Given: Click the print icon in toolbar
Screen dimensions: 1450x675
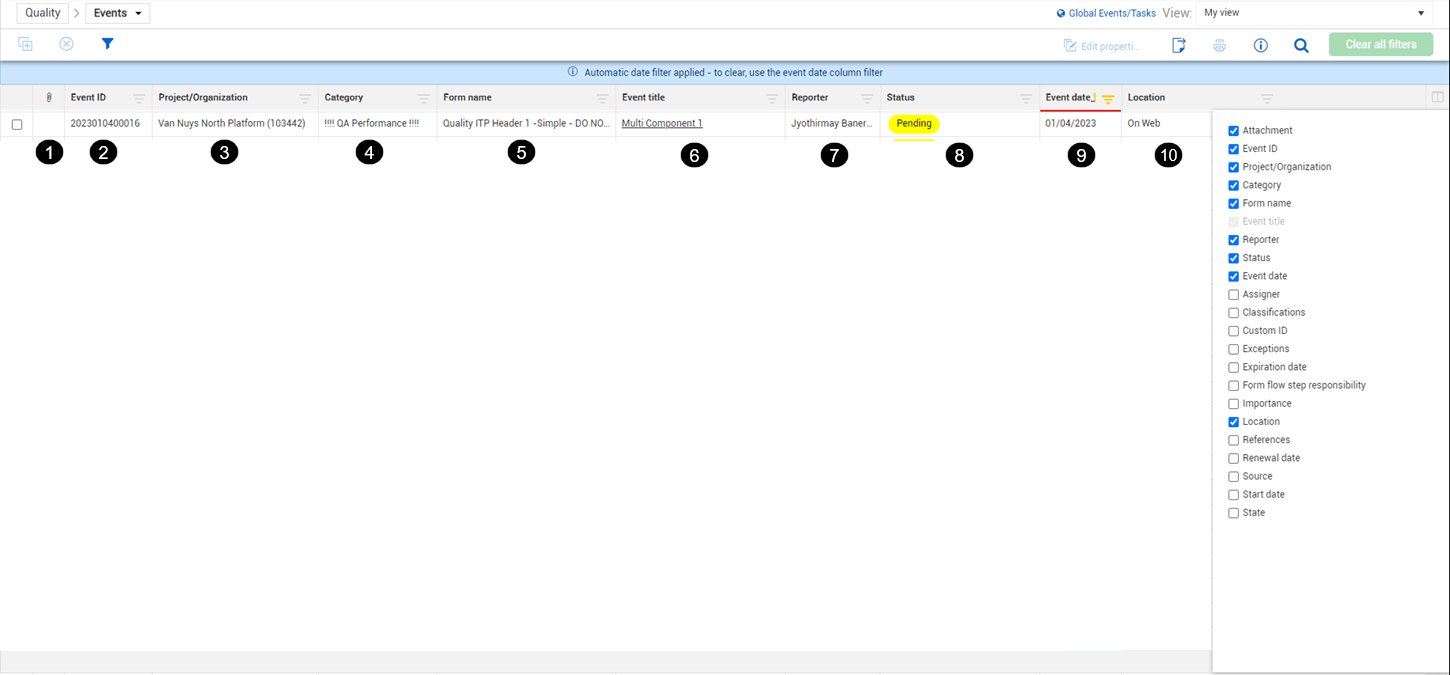Looking at the screenshot, I should pyautogui.click(x=1219, y=45).
